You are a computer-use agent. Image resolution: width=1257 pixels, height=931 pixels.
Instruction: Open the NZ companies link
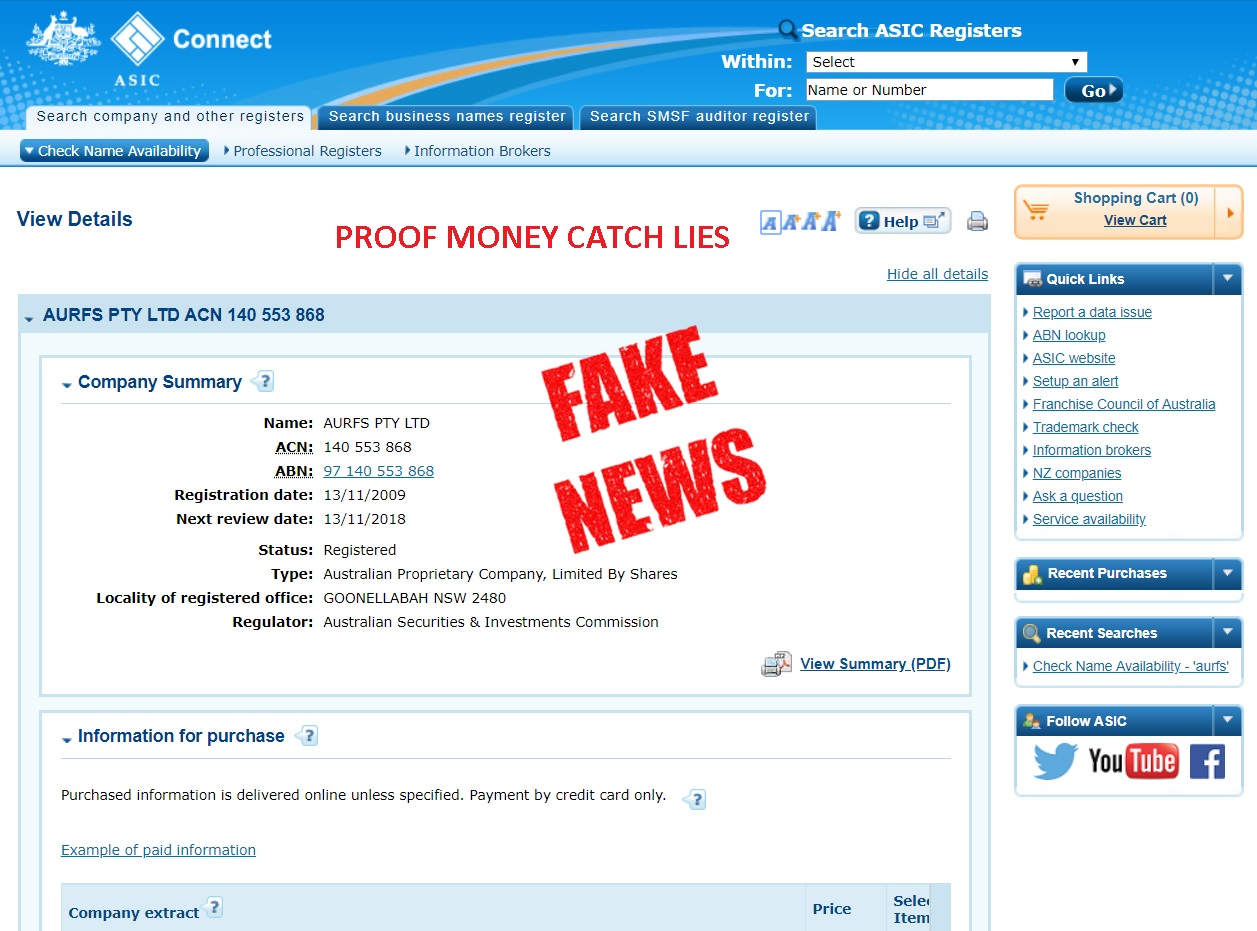tap(1077, 473)
